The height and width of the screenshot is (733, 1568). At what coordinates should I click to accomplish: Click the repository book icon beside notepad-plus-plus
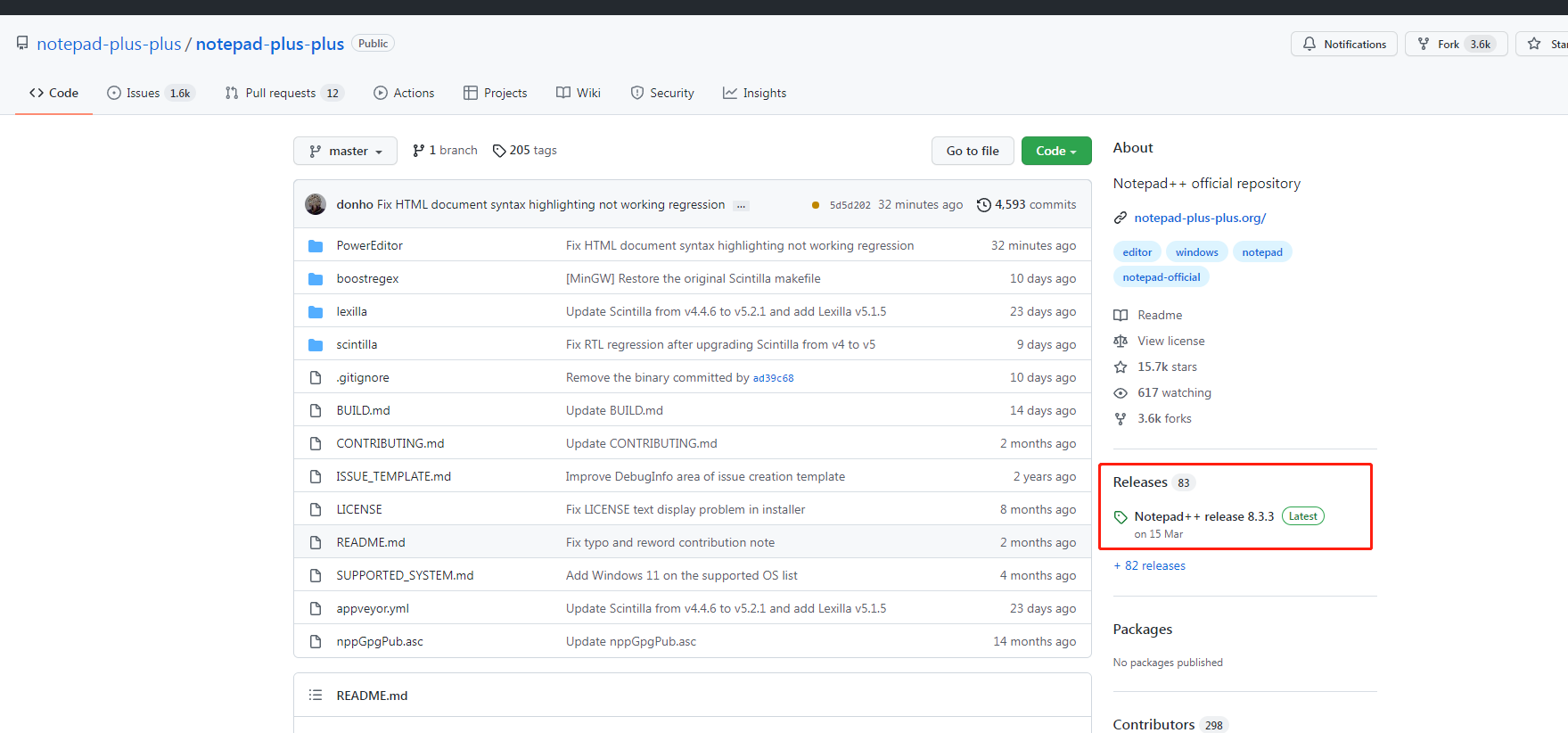coord(22,43)
